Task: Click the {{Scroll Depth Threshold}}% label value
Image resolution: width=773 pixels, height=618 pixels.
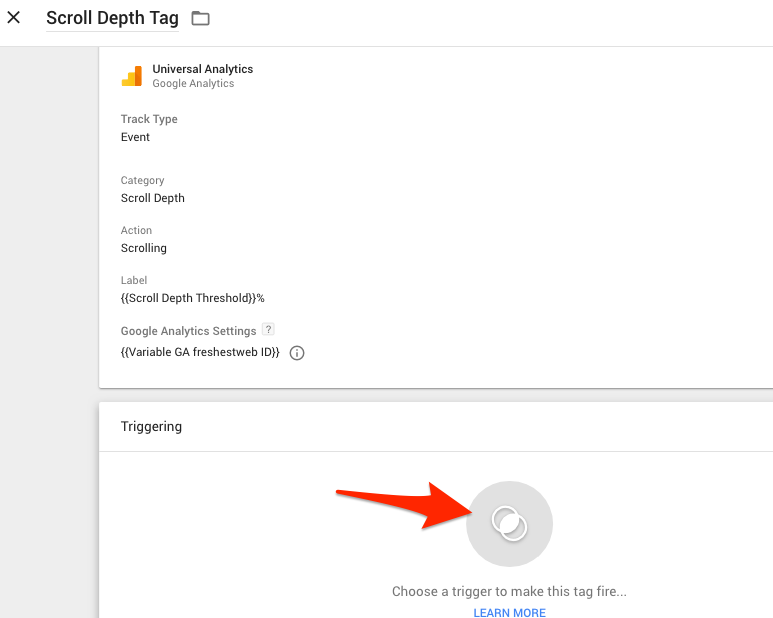Action: tap(192, 298)
